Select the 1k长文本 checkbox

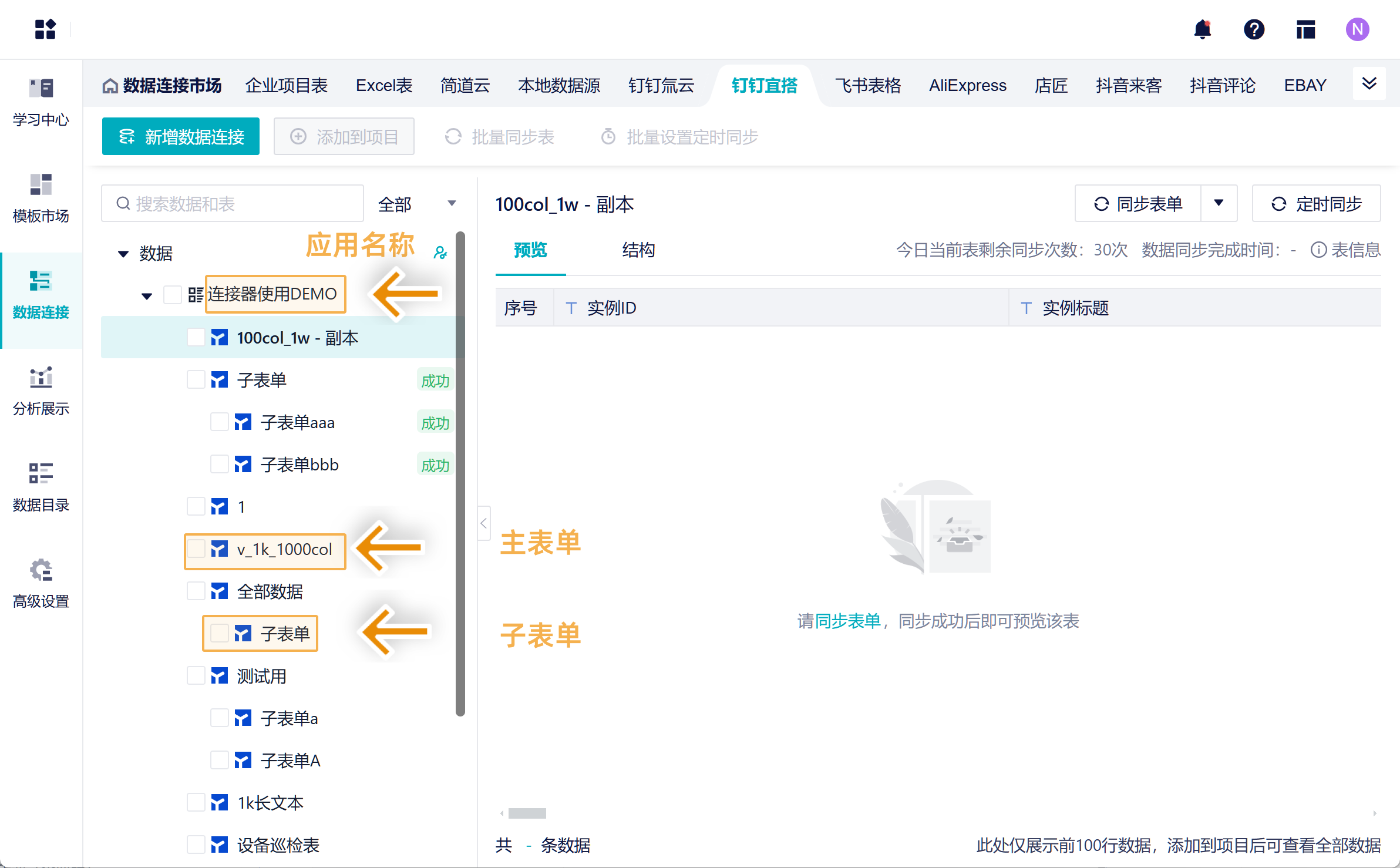[196, 803]
